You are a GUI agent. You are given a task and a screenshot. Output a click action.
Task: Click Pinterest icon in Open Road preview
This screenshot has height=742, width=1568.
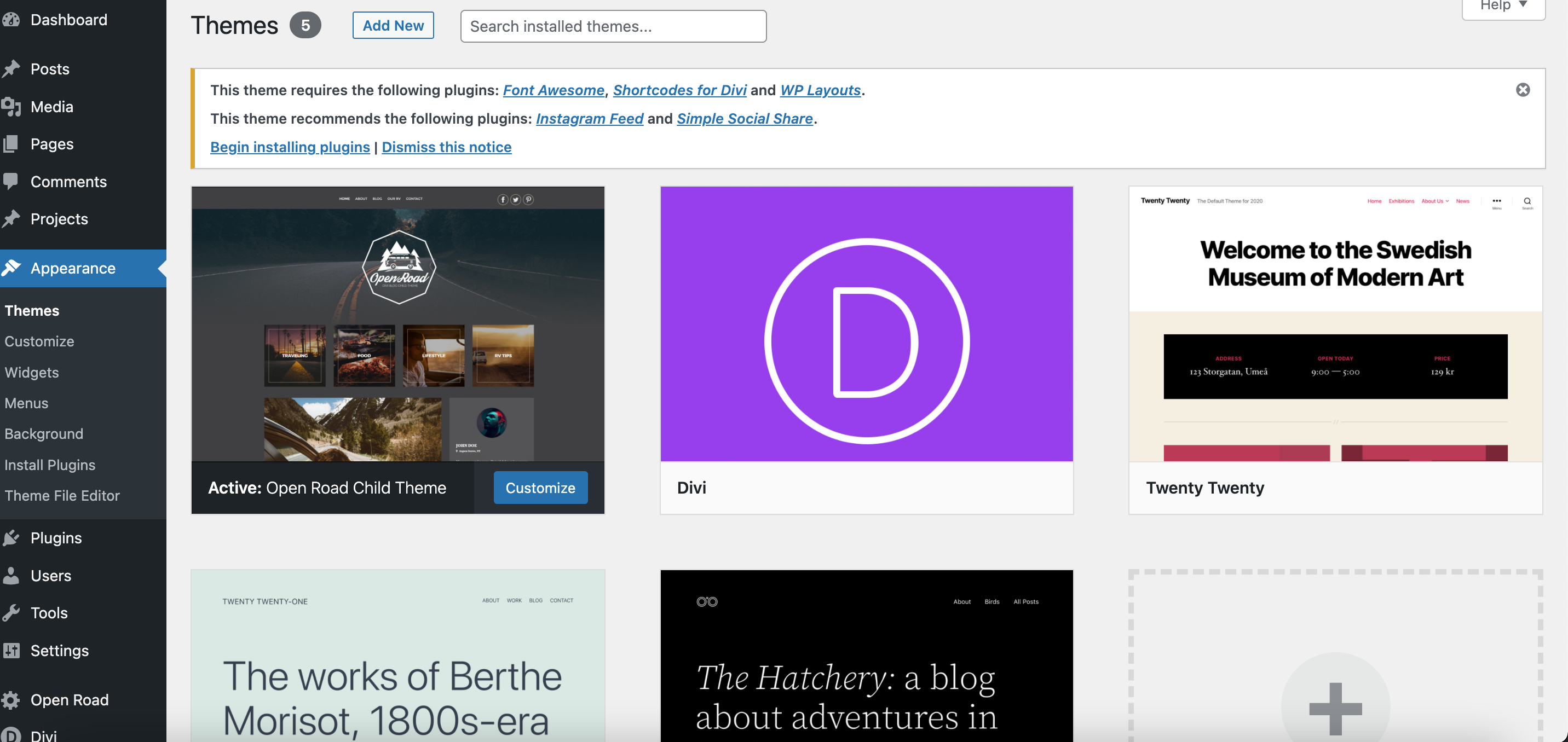(x=528, y=200)
